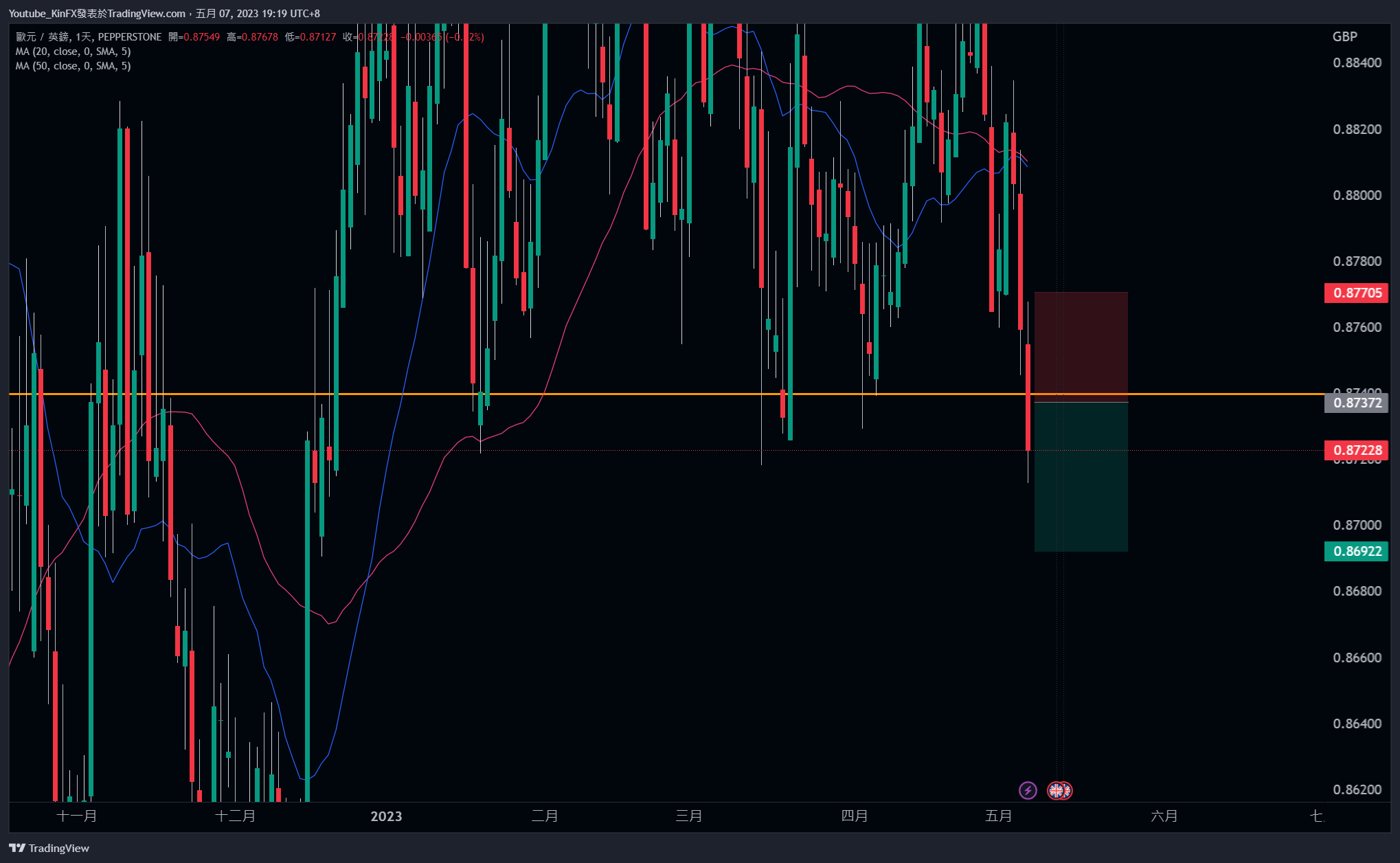The width and height of the screenshot is (1400, 863).
Task: Click the 0.88000 price axis label
Action: pos(1357,195)
